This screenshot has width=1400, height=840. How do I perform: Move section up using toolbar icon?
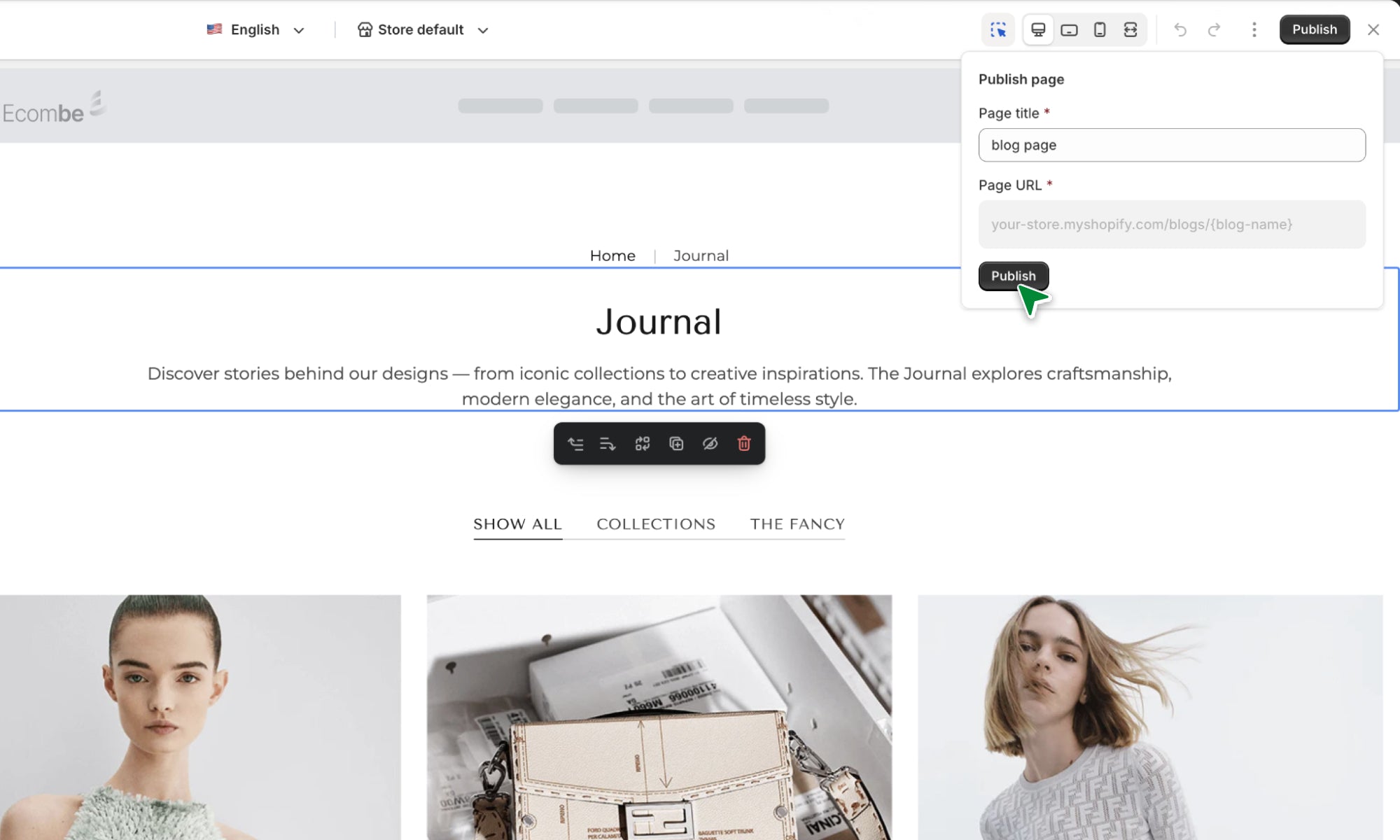[x=575, y=444]
